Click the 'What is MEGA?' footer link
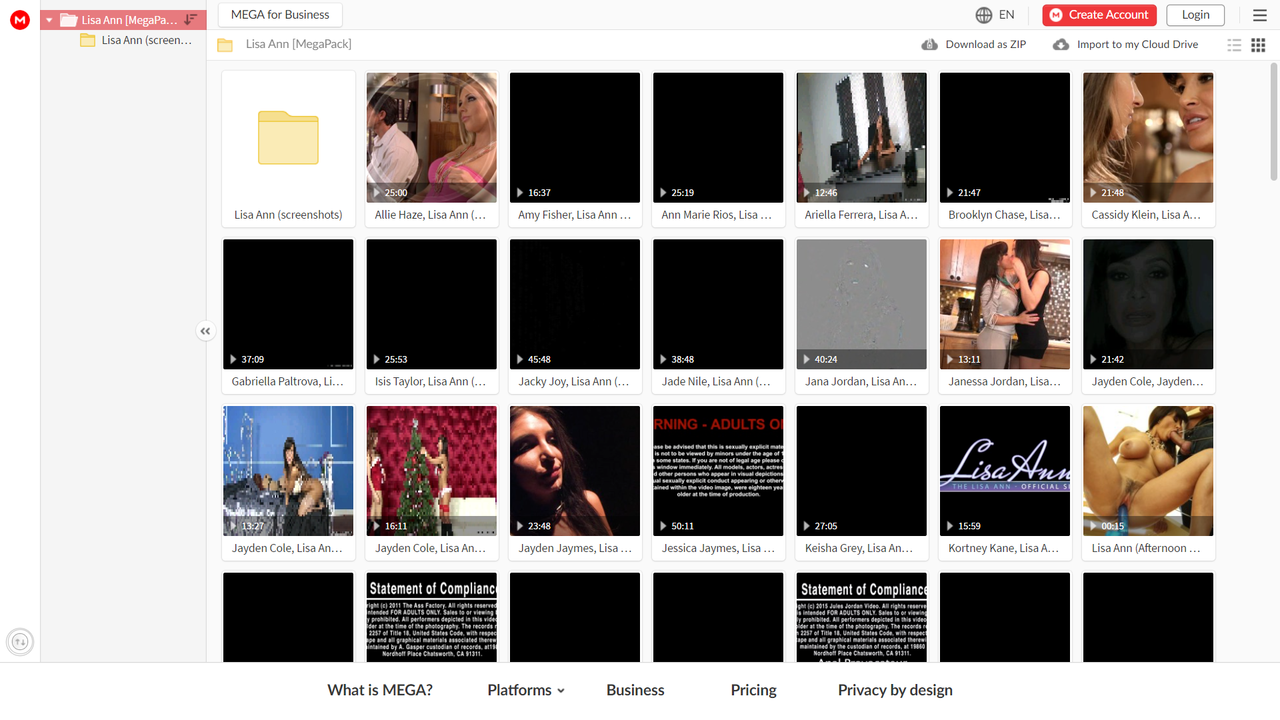The height and width of the screenshot is (720, 1280). pos(380,690)
